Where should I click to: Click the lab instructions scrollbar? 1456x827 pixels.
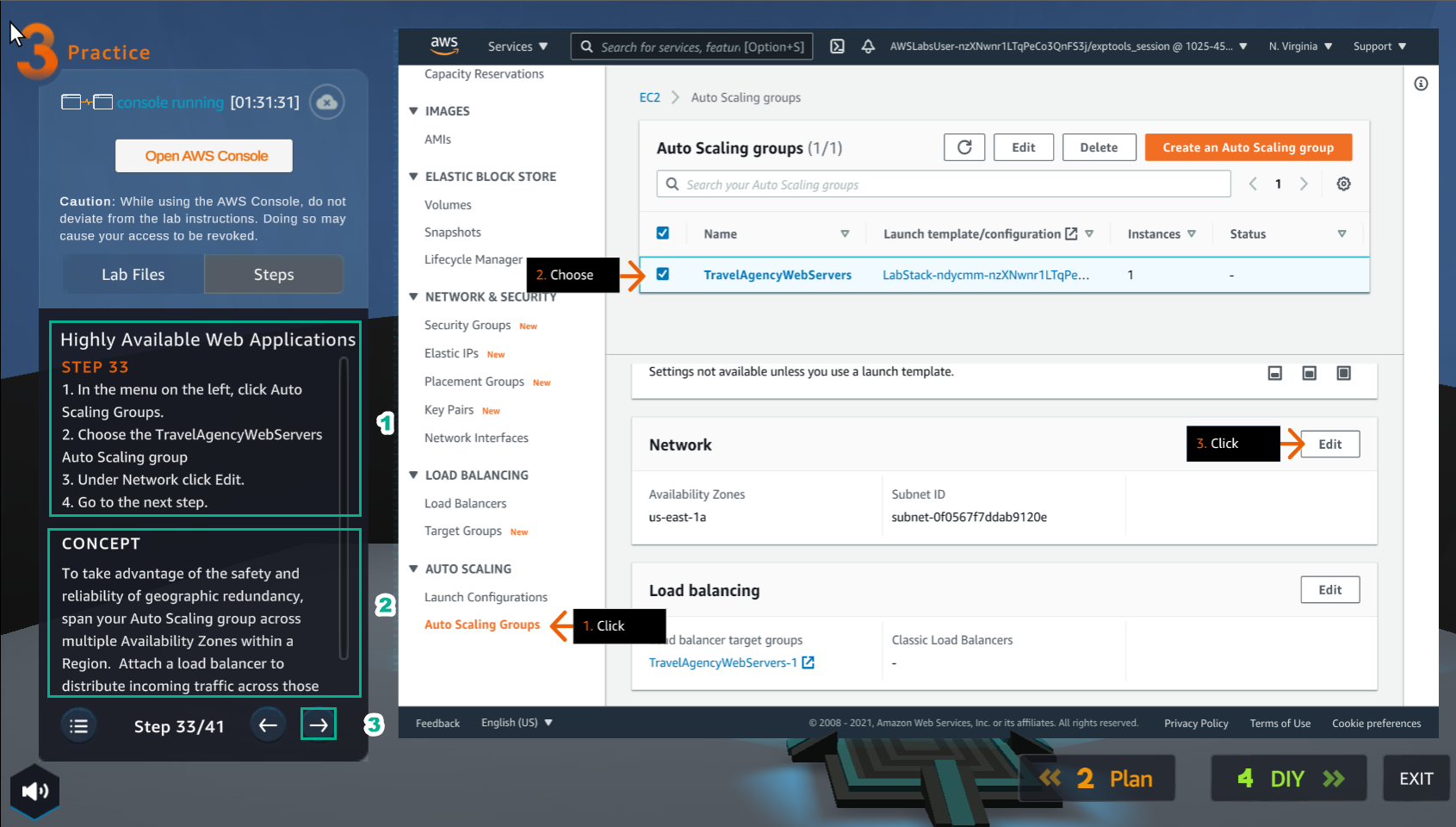344,508
